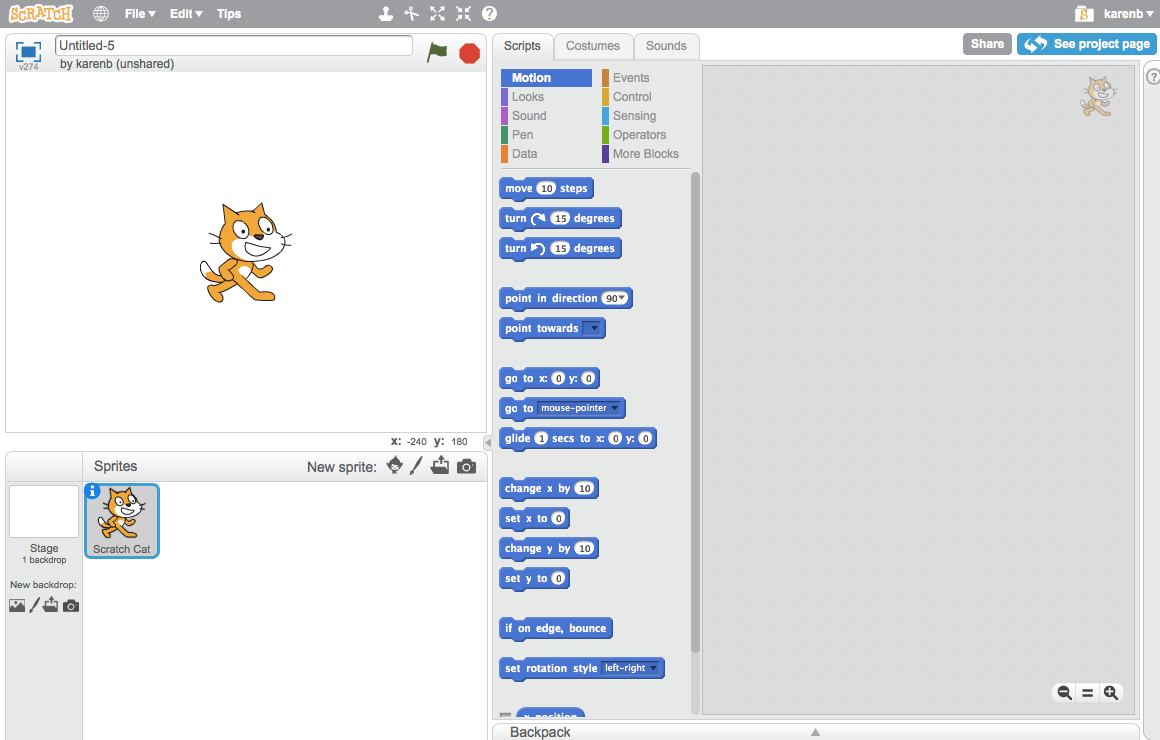Open My Stuff folder icon
Image resolution: width=1160 pixels, height=740 pixels.
pos(1084,13)
